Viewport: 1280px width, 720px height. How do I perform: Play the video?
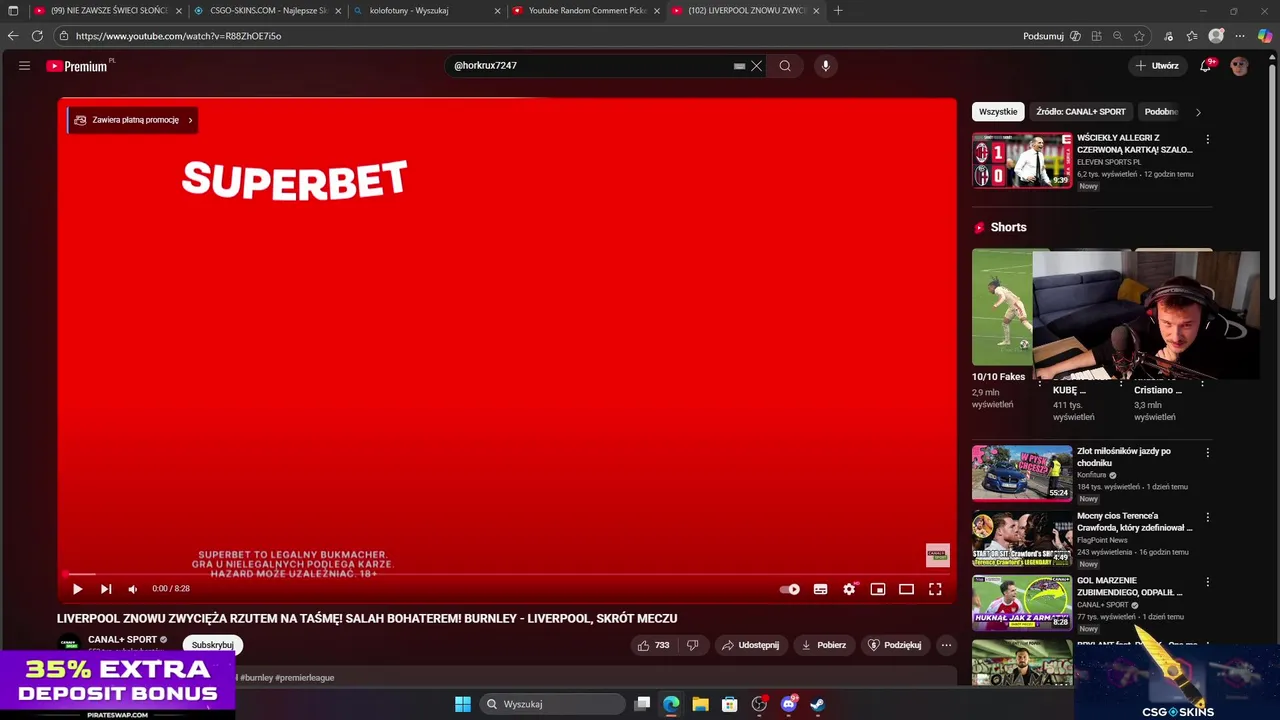(x=77, y=589)
